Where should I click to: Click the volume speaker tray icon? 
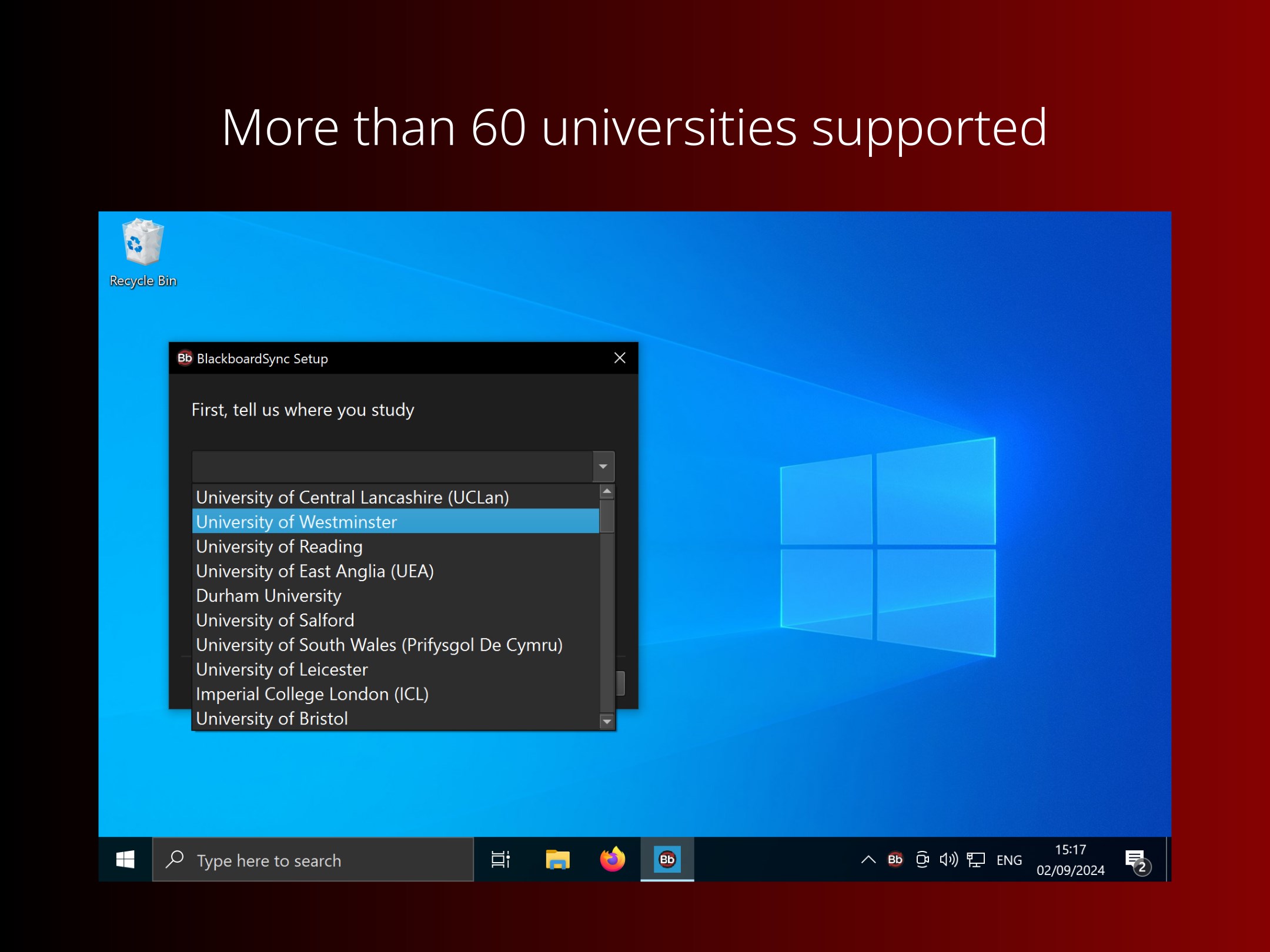tap(948, 860)
